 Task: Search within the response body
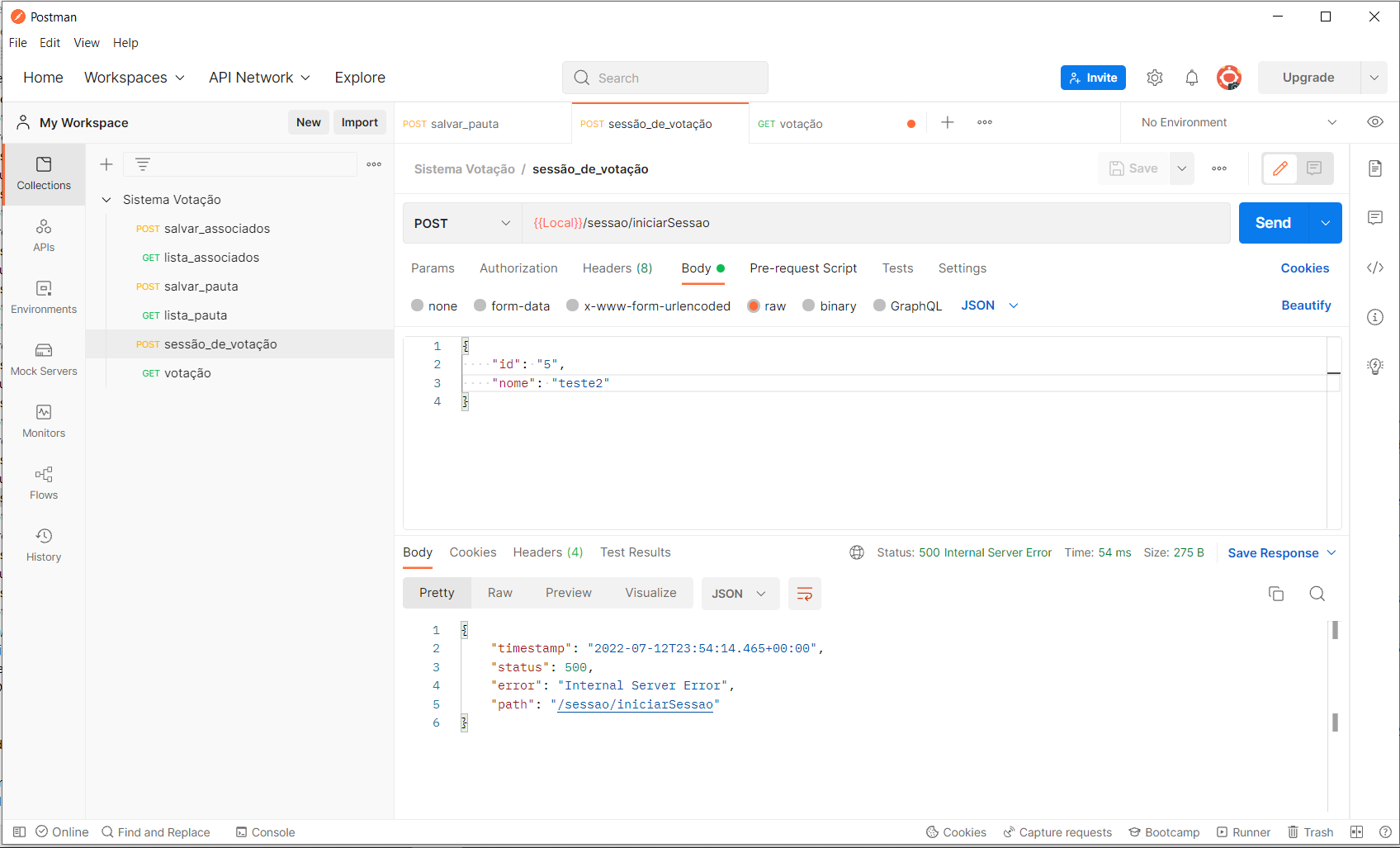(1317, 594)
